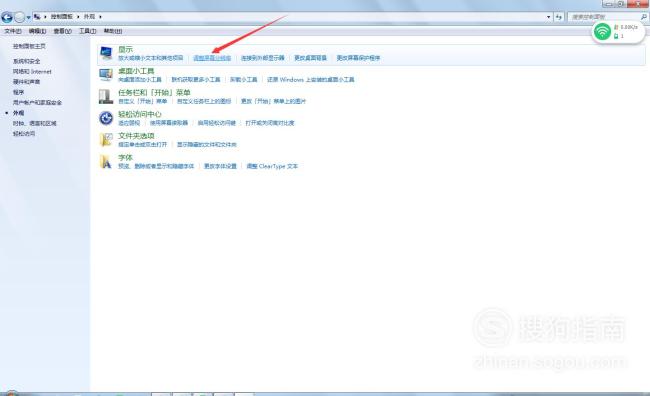Open 系统和安全 in the sidebar
650x396 pixels.
27,61
